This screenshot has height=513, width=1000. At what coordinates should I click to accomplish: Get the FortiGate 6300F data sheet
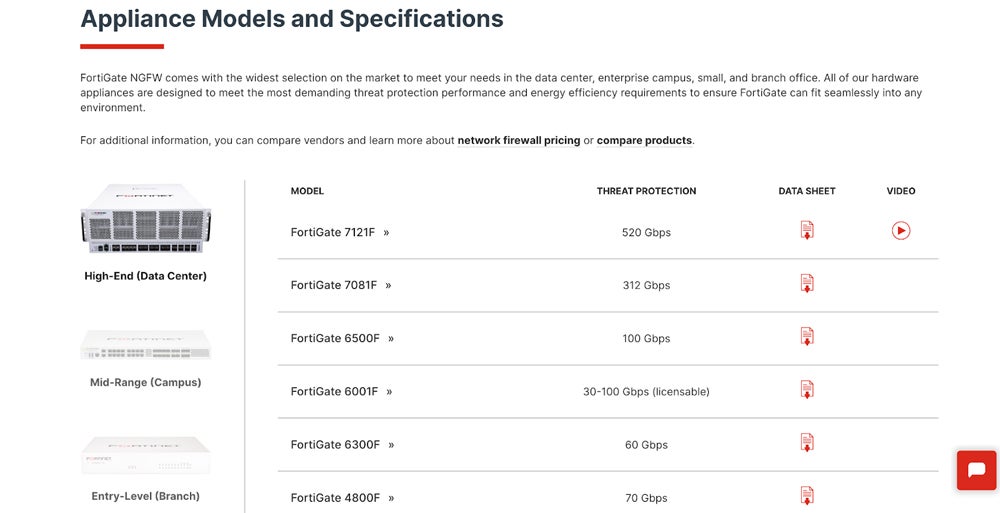(807, 443)
